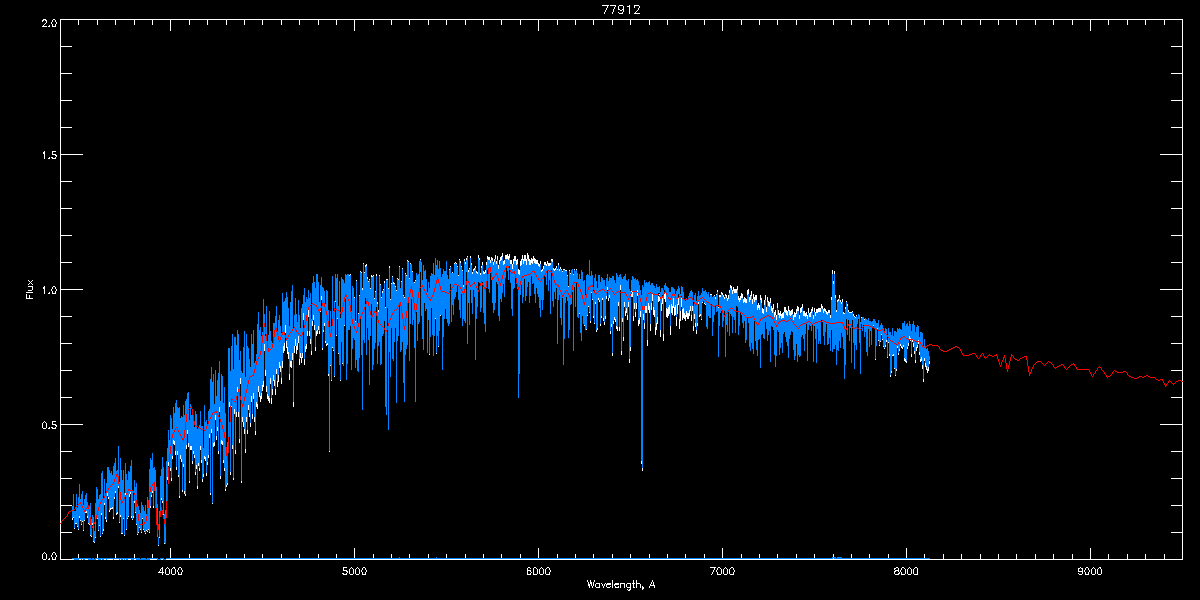
Task: Click the 1.0 y-axis tick label
Action: tap(48, 290)
